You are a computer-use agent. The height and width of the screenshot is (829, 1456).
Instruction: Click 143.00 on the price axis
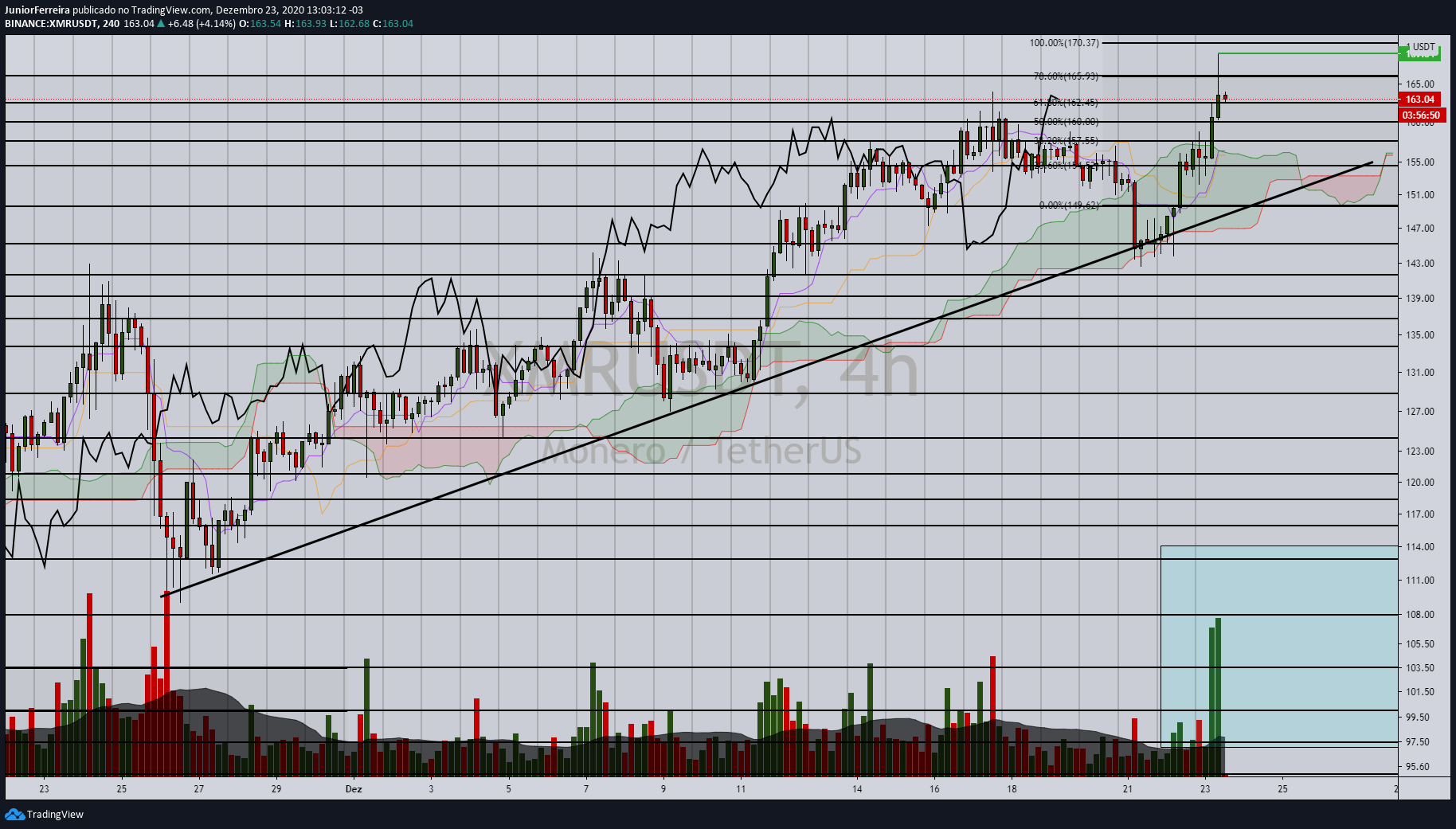coord(1420,264)
